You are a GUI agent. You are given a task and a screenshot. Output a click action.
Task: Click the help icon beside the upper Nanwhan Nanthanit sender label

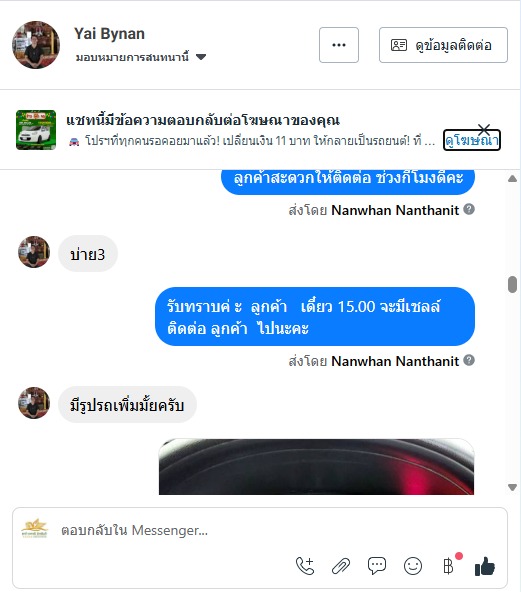point(469,209)
